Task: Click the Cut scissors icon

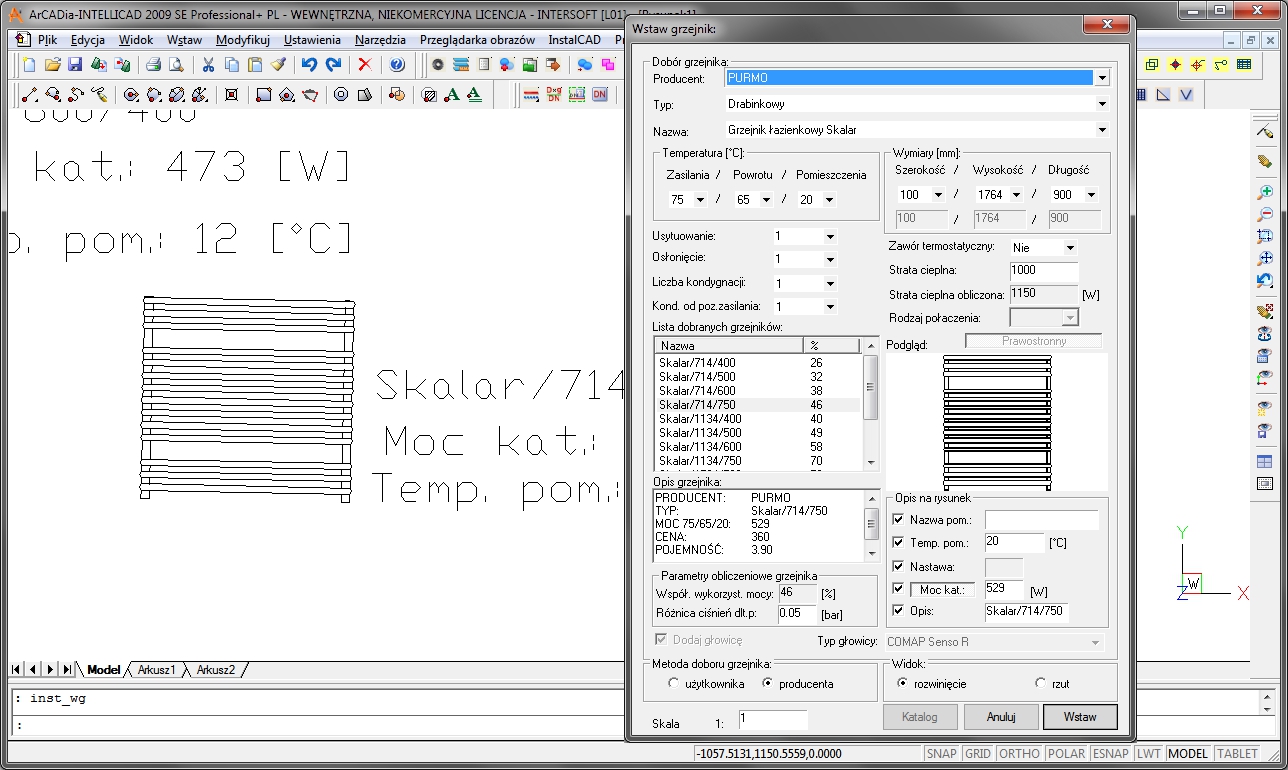Action: (x=209, y=65)
